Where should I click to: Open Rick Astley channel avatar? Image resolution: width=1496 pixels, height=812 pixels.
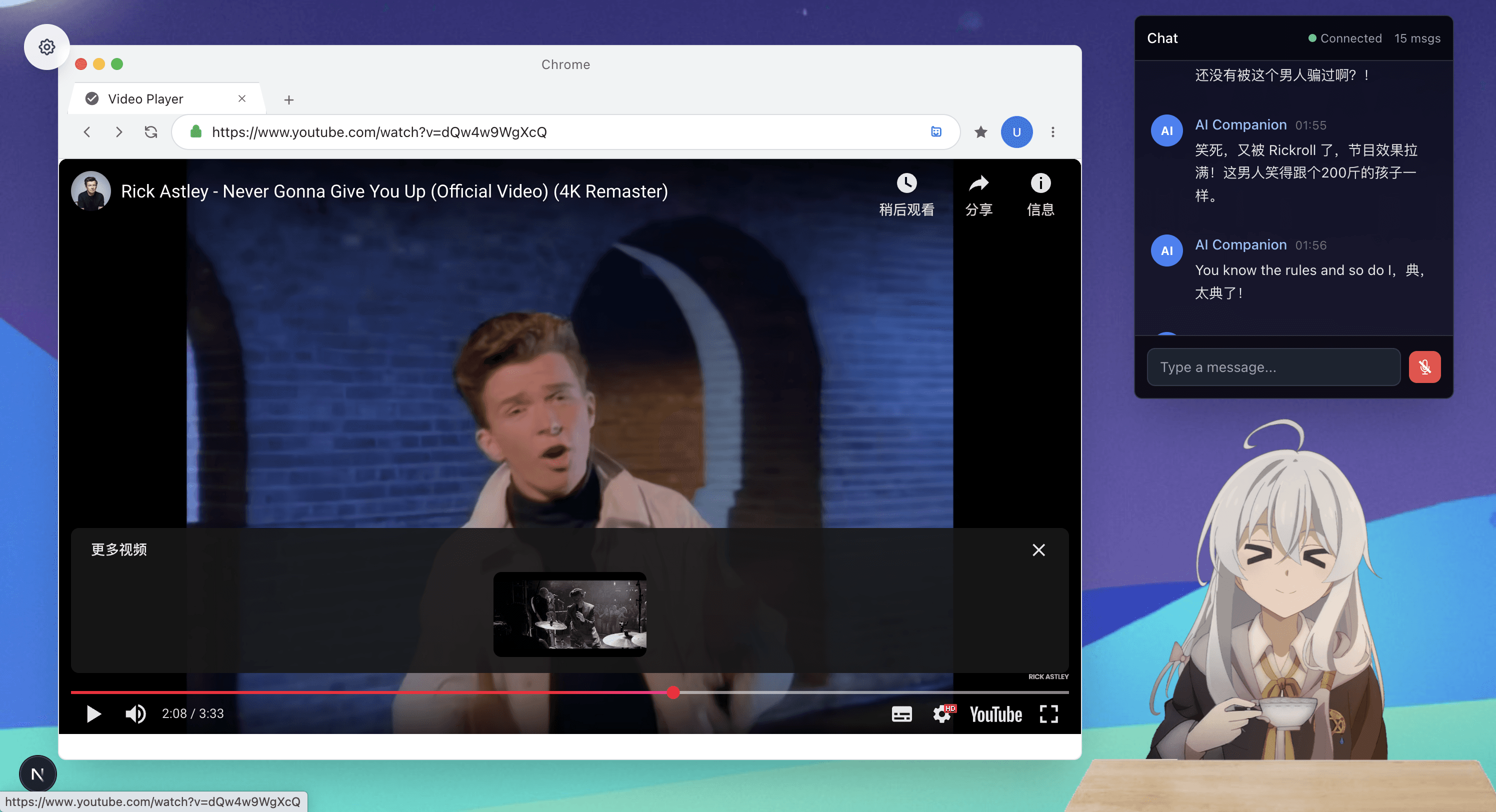(x=90, y=190)
